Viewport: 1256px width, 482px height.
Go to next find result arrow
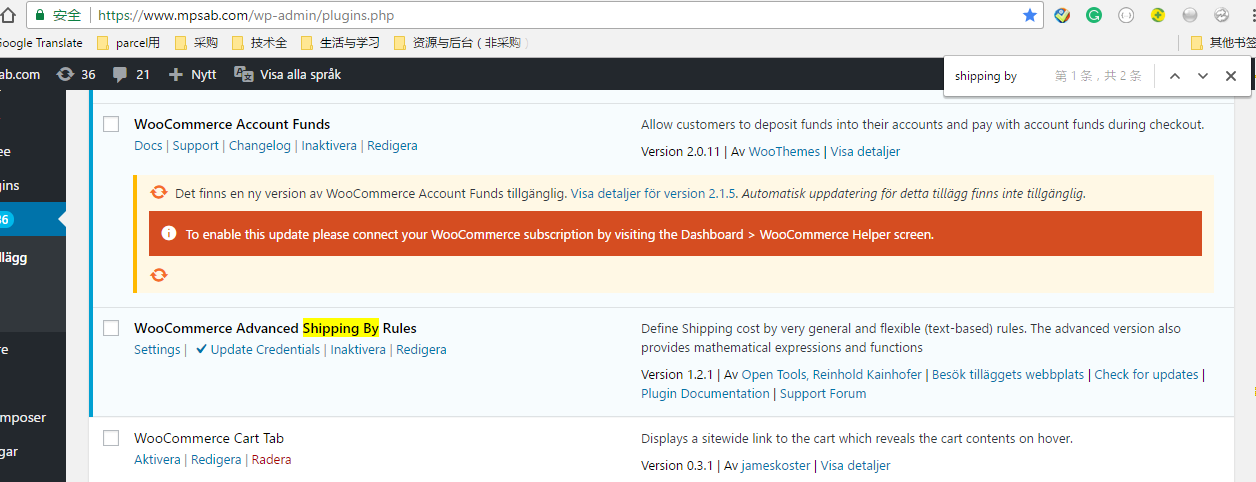(1203, 76)
